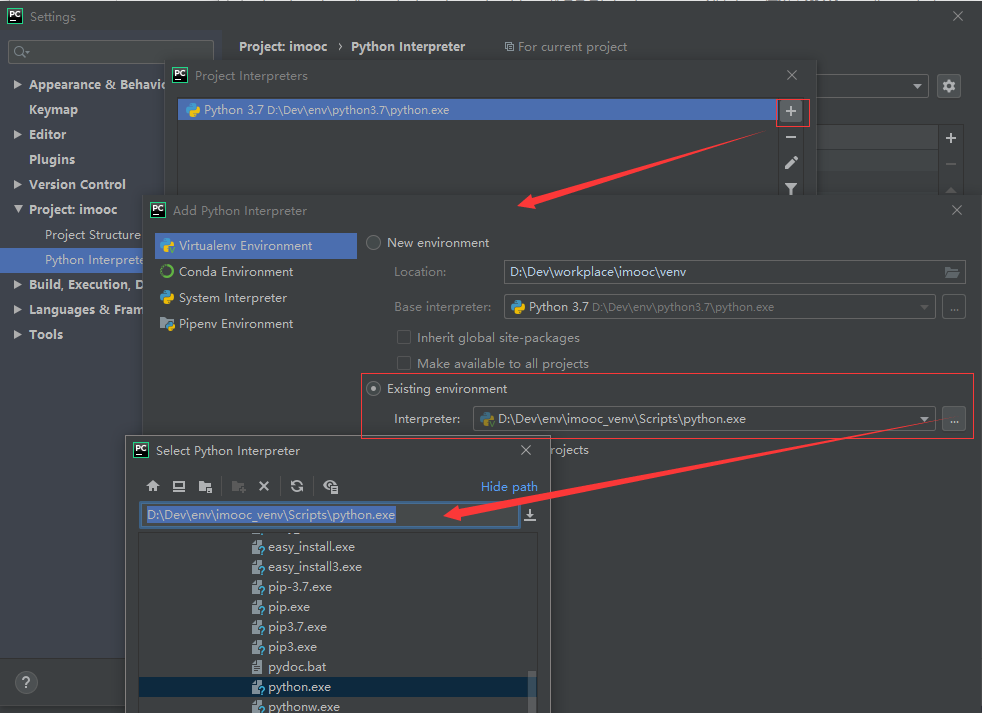
Task: Expand Languages & Frameworks settings group
Action: (x=18, y=310)
